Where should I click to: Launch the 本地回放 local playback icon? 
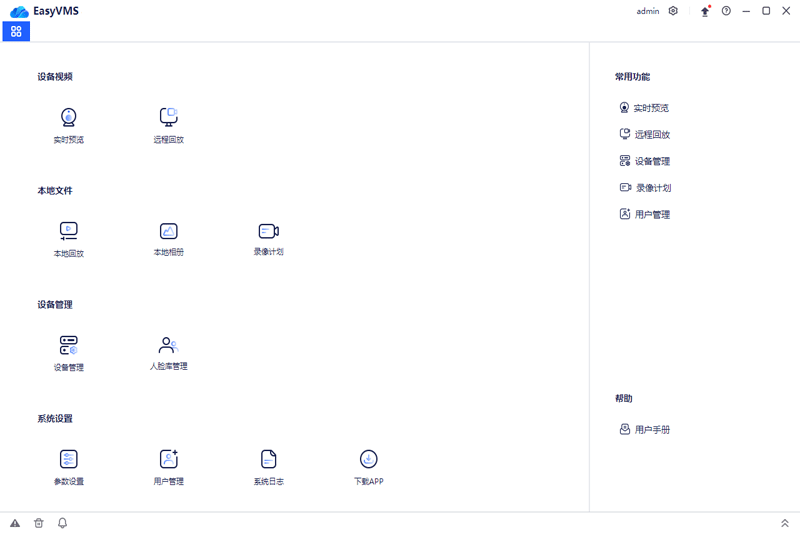pos(68,231)
